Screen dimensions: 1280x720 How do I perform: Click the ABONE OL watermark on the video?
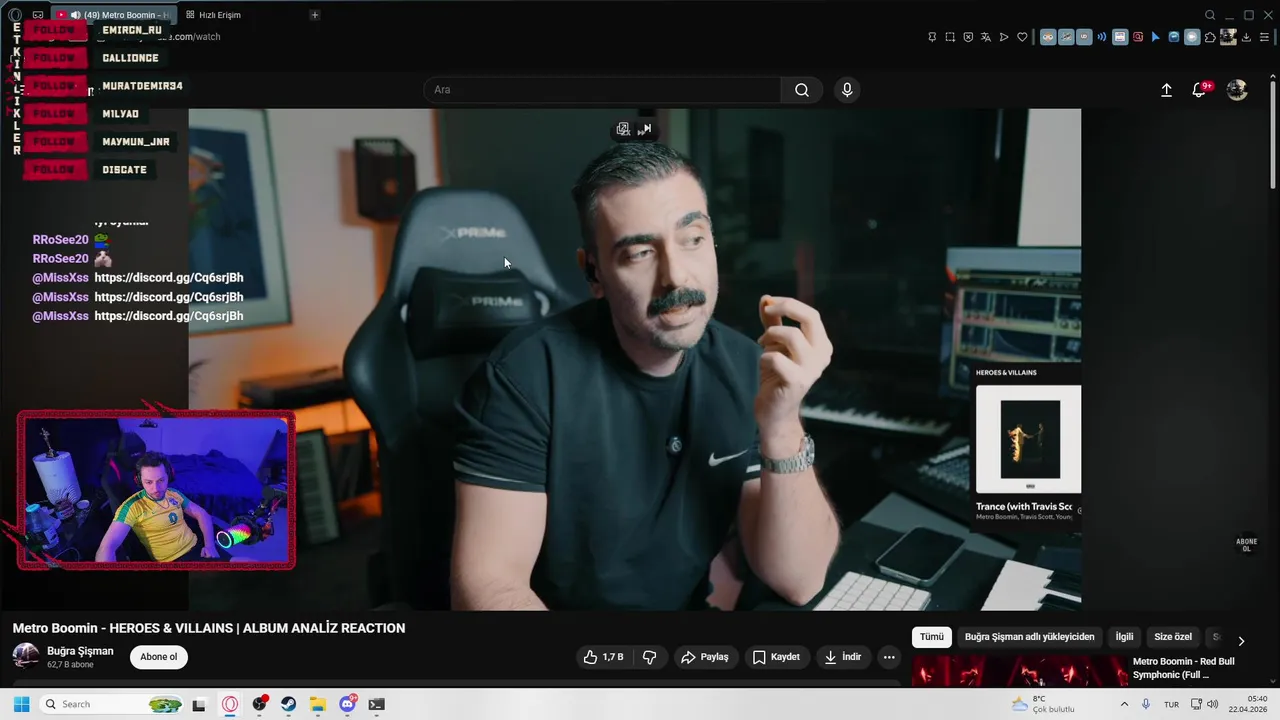pyautogui.click(x=1246, y=545)
